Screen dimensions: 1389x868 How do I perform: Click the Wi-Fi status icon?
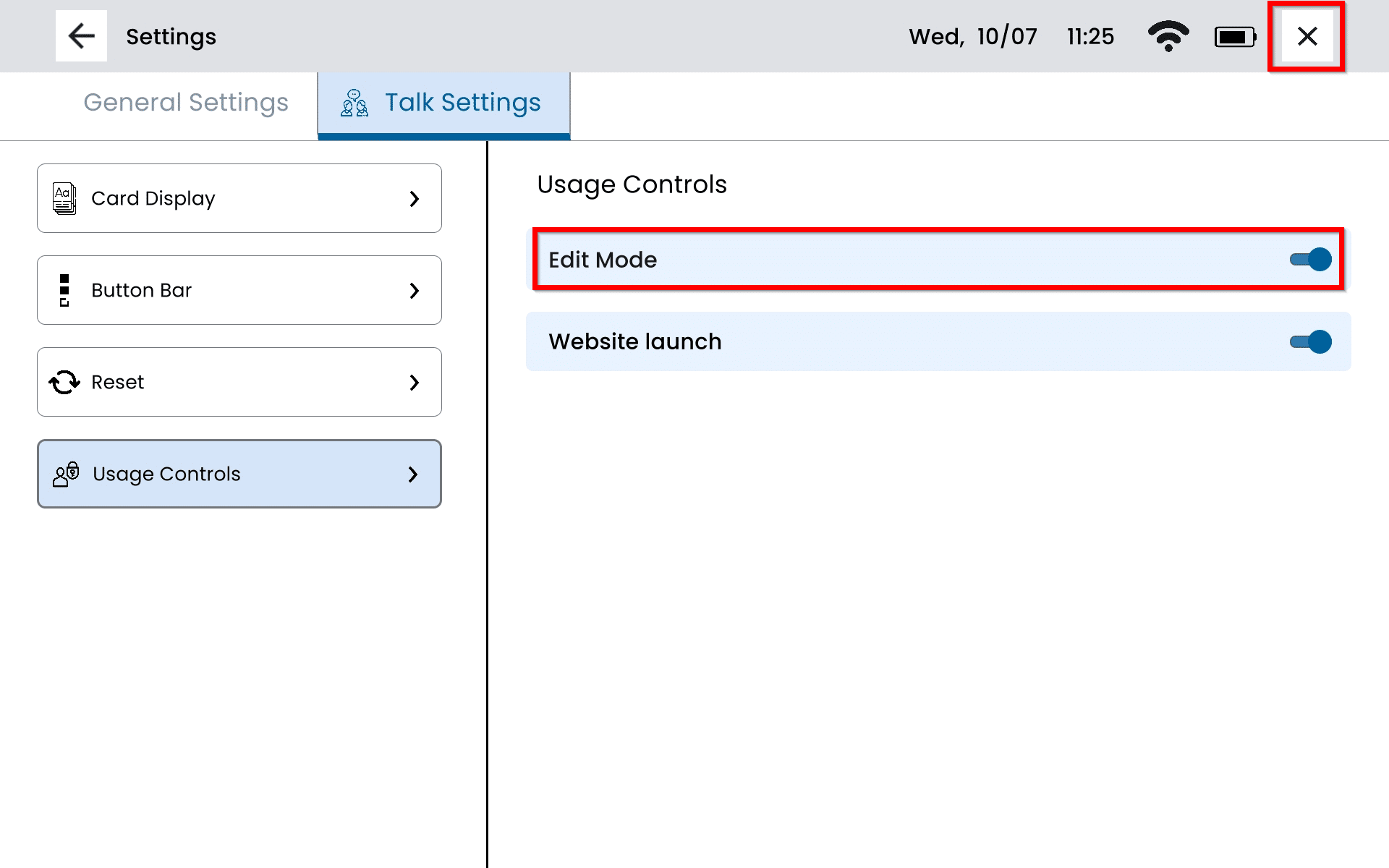click(1168, 36)
